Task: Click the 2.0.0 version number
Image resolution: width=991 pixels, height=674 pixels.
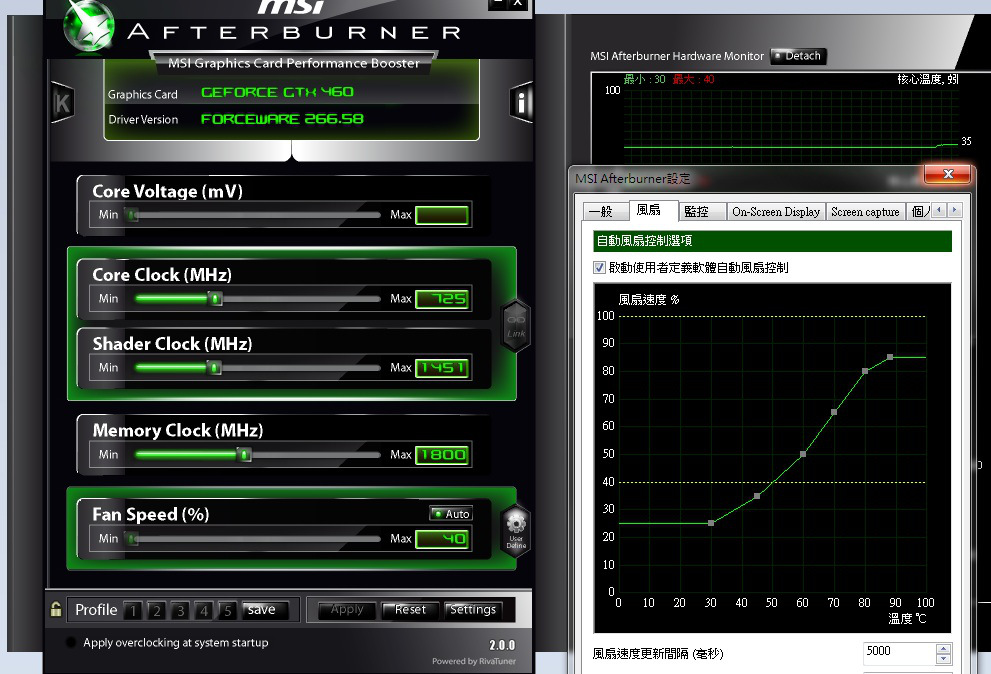Action: [502, 645]
